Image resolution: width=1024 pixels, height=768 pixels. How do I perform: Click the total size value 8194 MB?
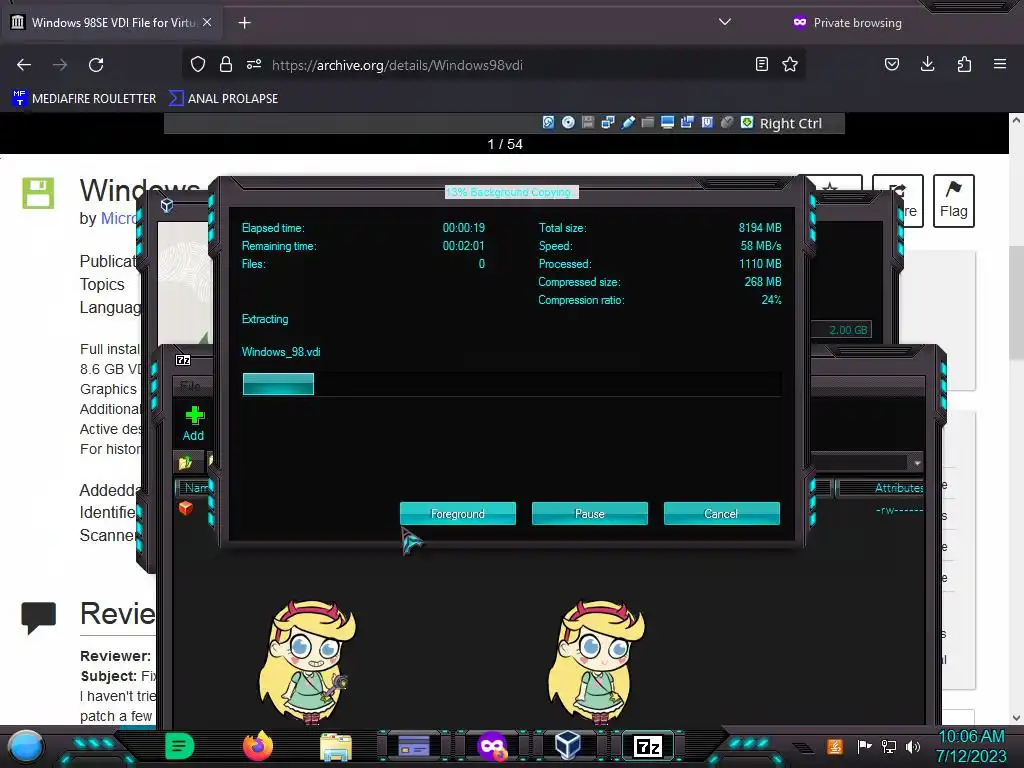[760, 228]
